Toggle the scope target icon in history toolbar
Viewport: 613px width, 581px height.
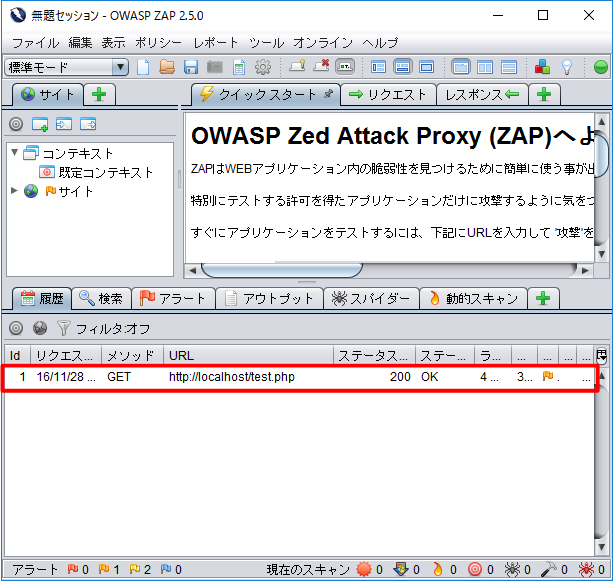click(x=16, y=328)
